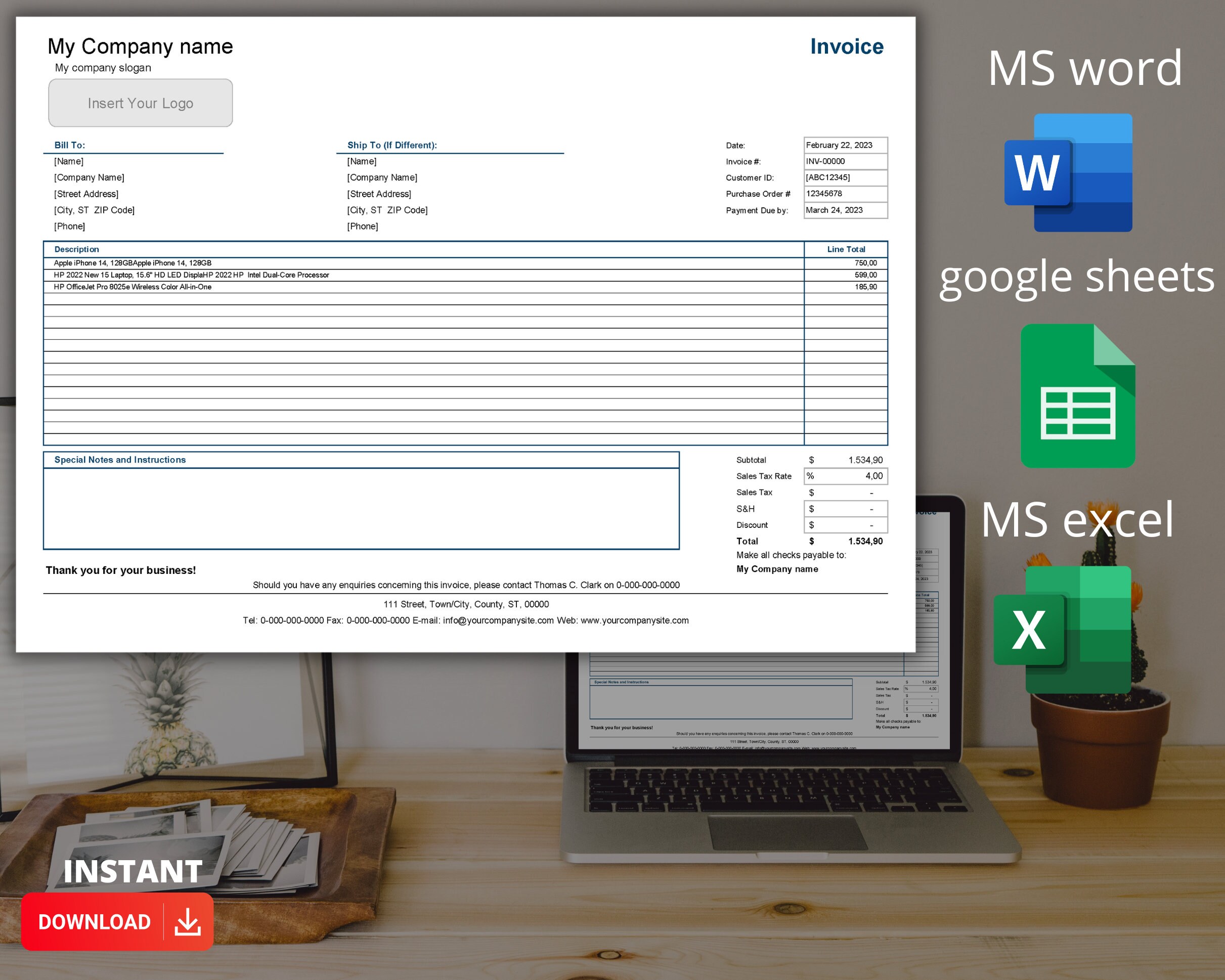Viewport: 1225px width, 980px height.
Task: Select the Discount amount field
Action: tap(845, 524)
